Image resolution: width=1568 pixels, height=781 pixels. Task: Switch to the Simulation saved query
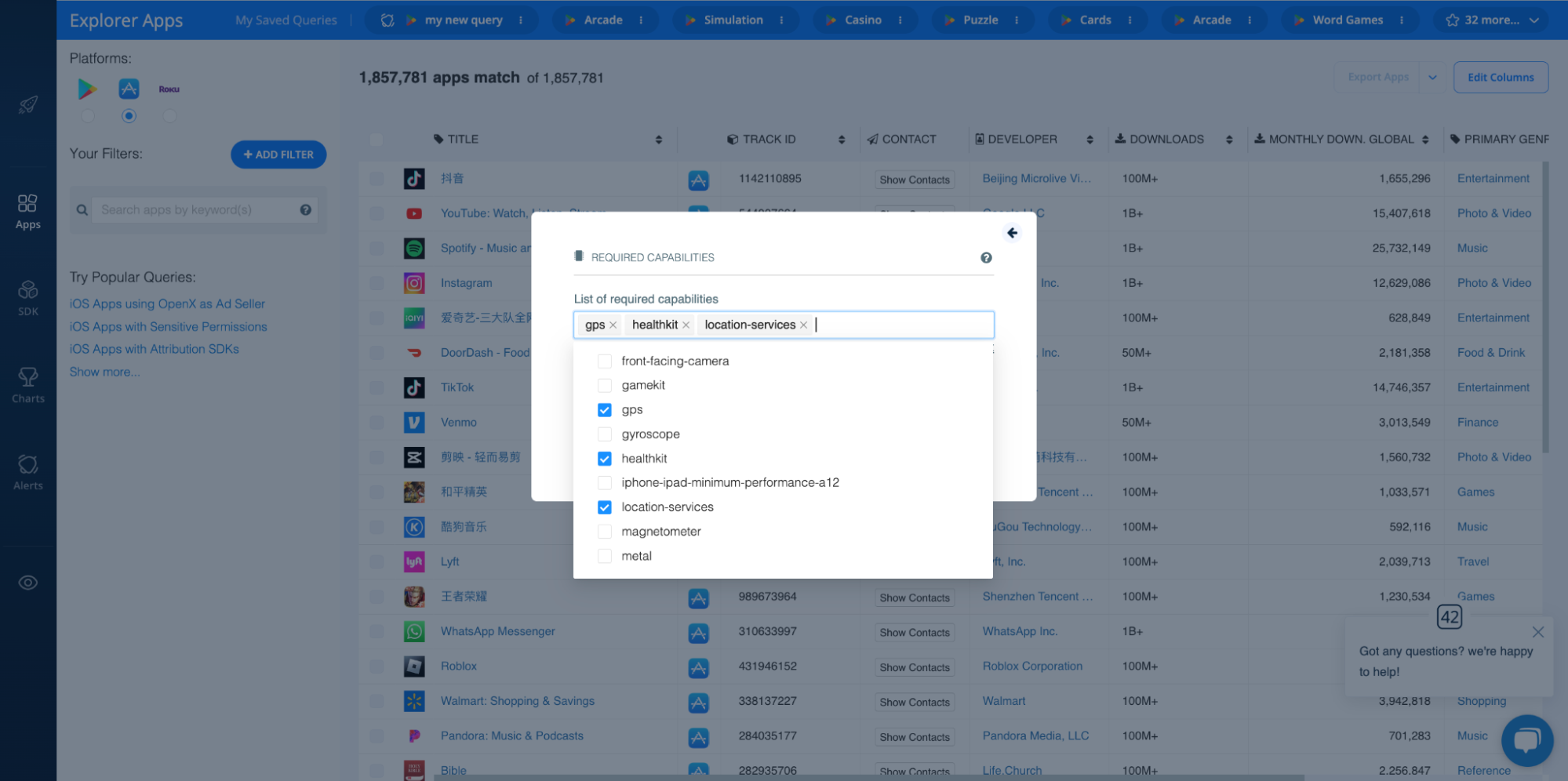733,20
